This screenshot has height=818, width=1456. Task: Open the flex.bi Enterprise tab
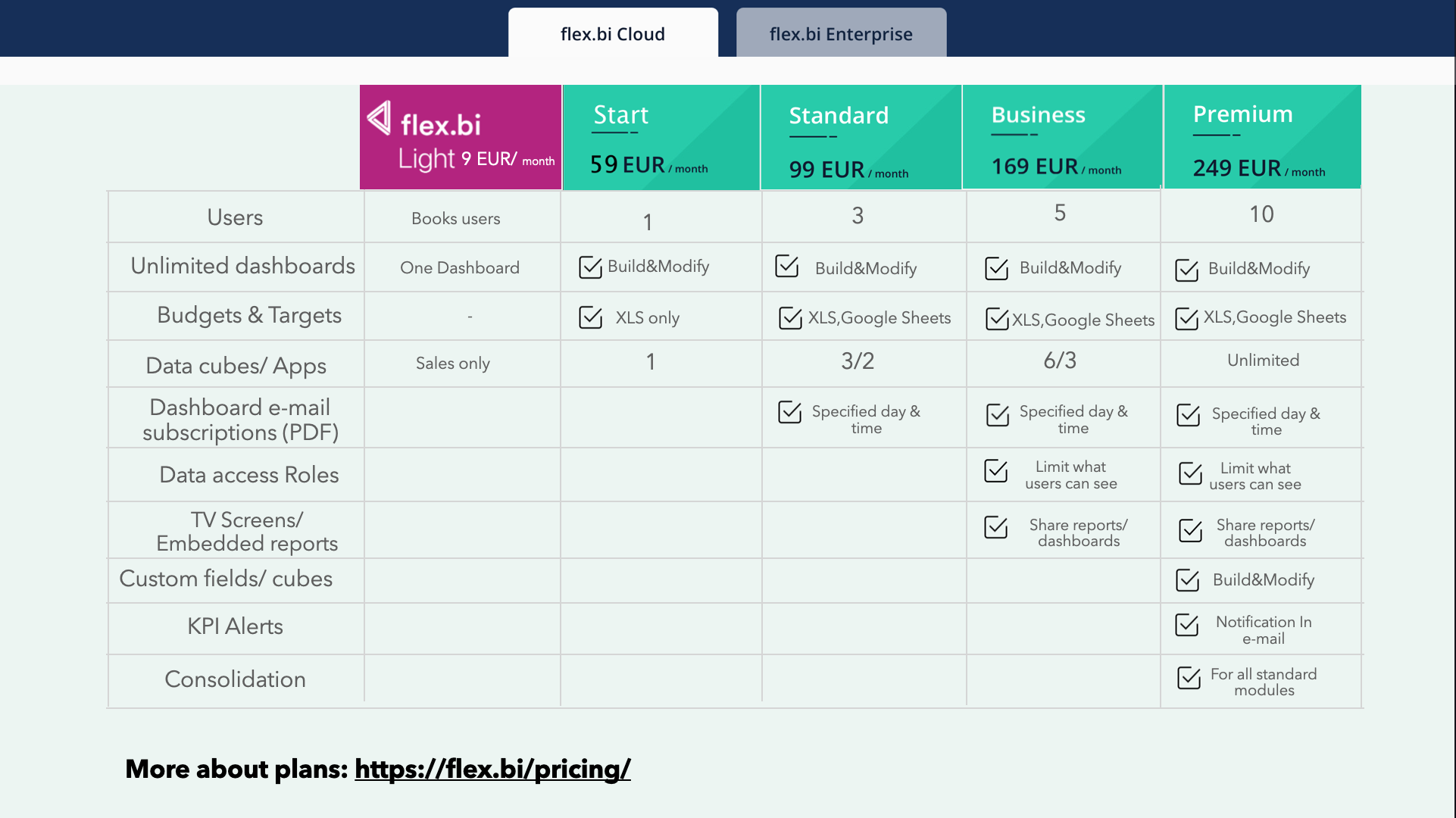841,34
